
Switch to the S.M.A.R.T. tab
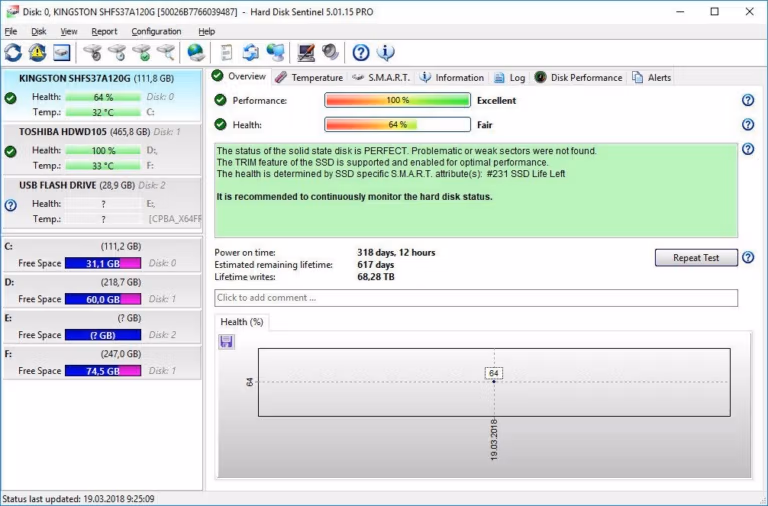tap(381, 77)
